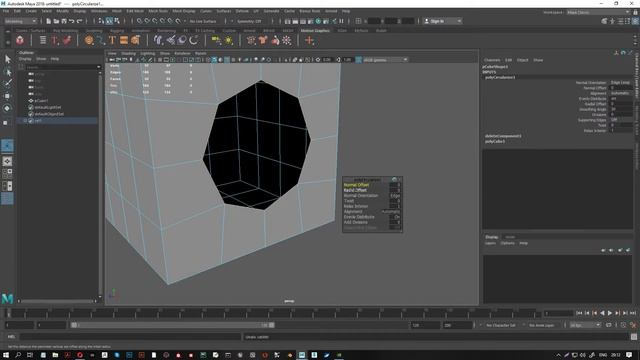Open the Outliner Display menu
The width and height of the screenshot is (640, 360).
(x=25, y=59)
